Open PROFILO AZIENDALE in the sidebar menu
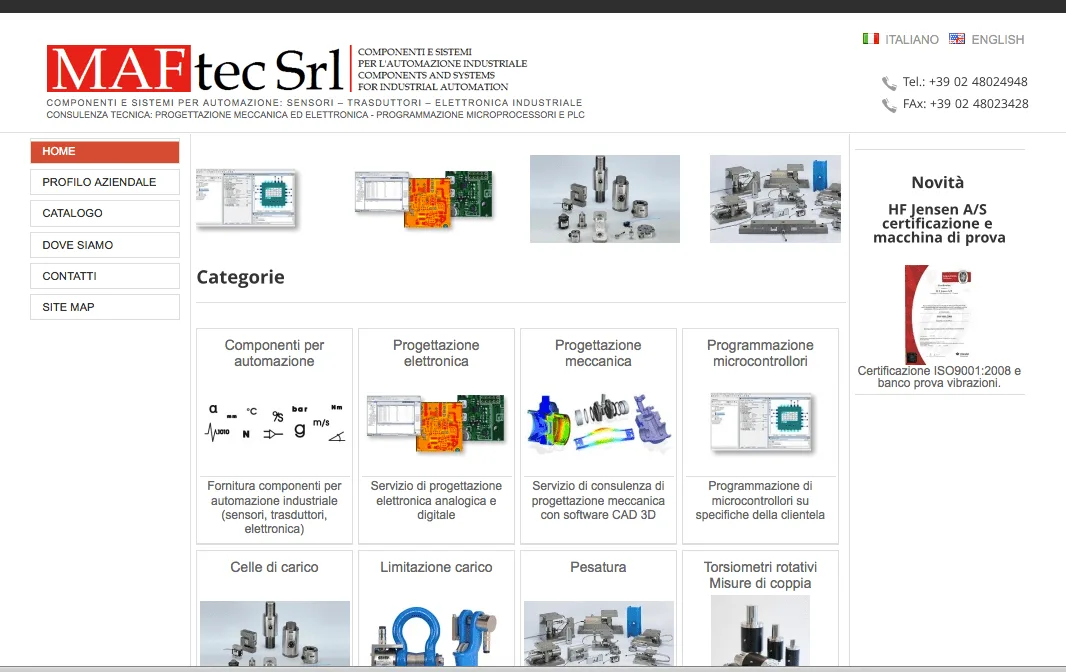The width and height of the screenshot is (1066, 672). [x=105, y=182]
